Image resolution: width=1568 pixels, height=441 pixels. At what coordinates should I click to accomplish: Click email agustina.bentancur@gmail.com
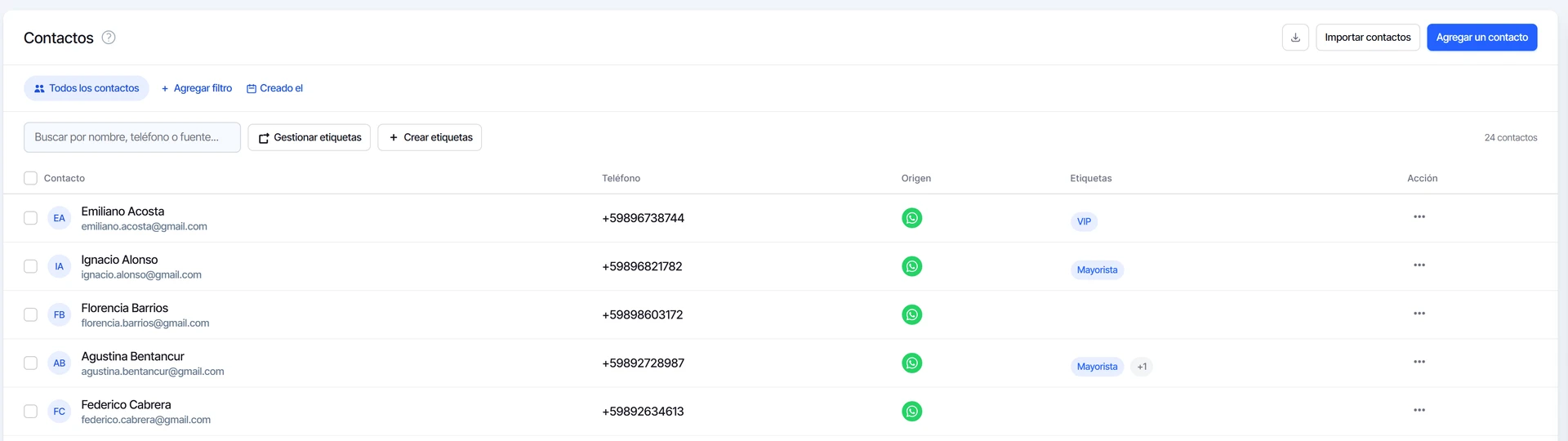153,371
